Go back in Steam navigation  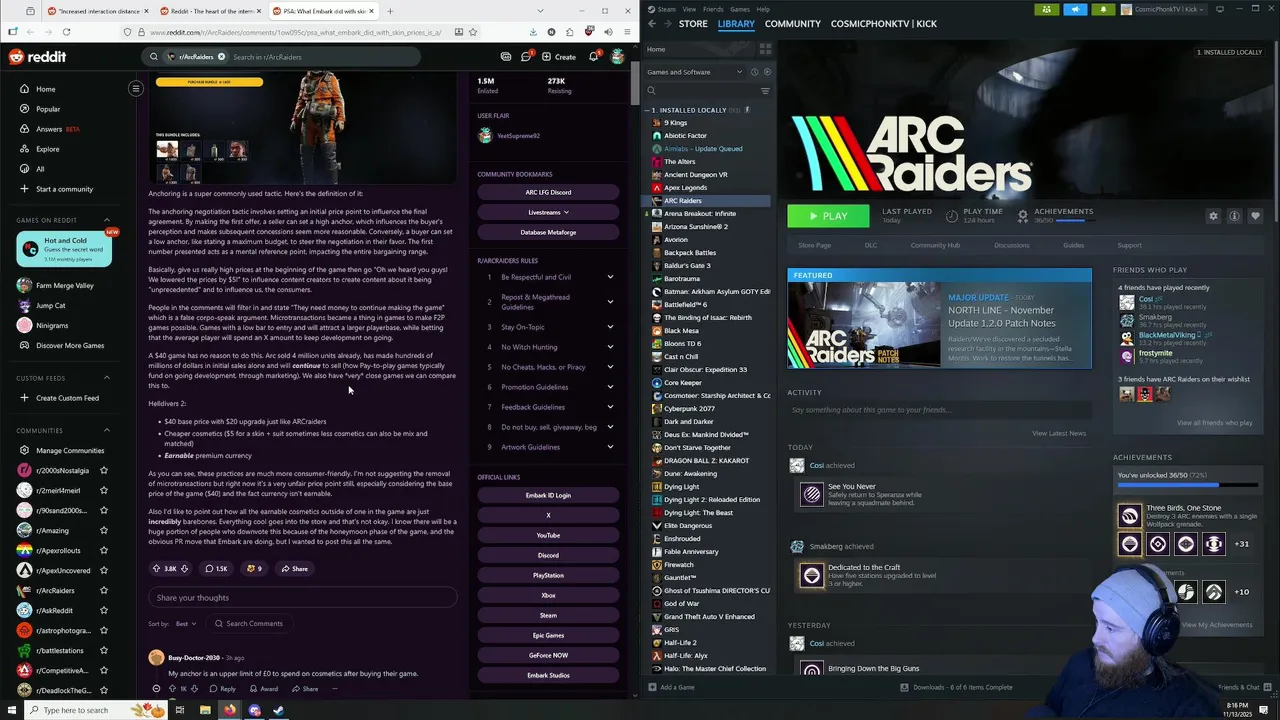pos(652,24)
